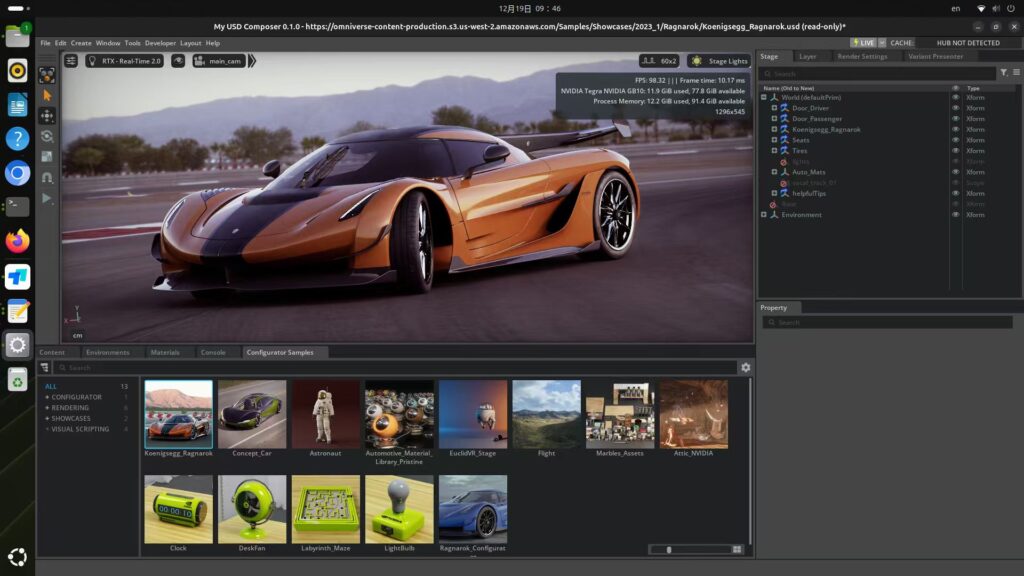1024x576 pixels.
Task: Click the LIVE session button
Action: pos(863,43)
